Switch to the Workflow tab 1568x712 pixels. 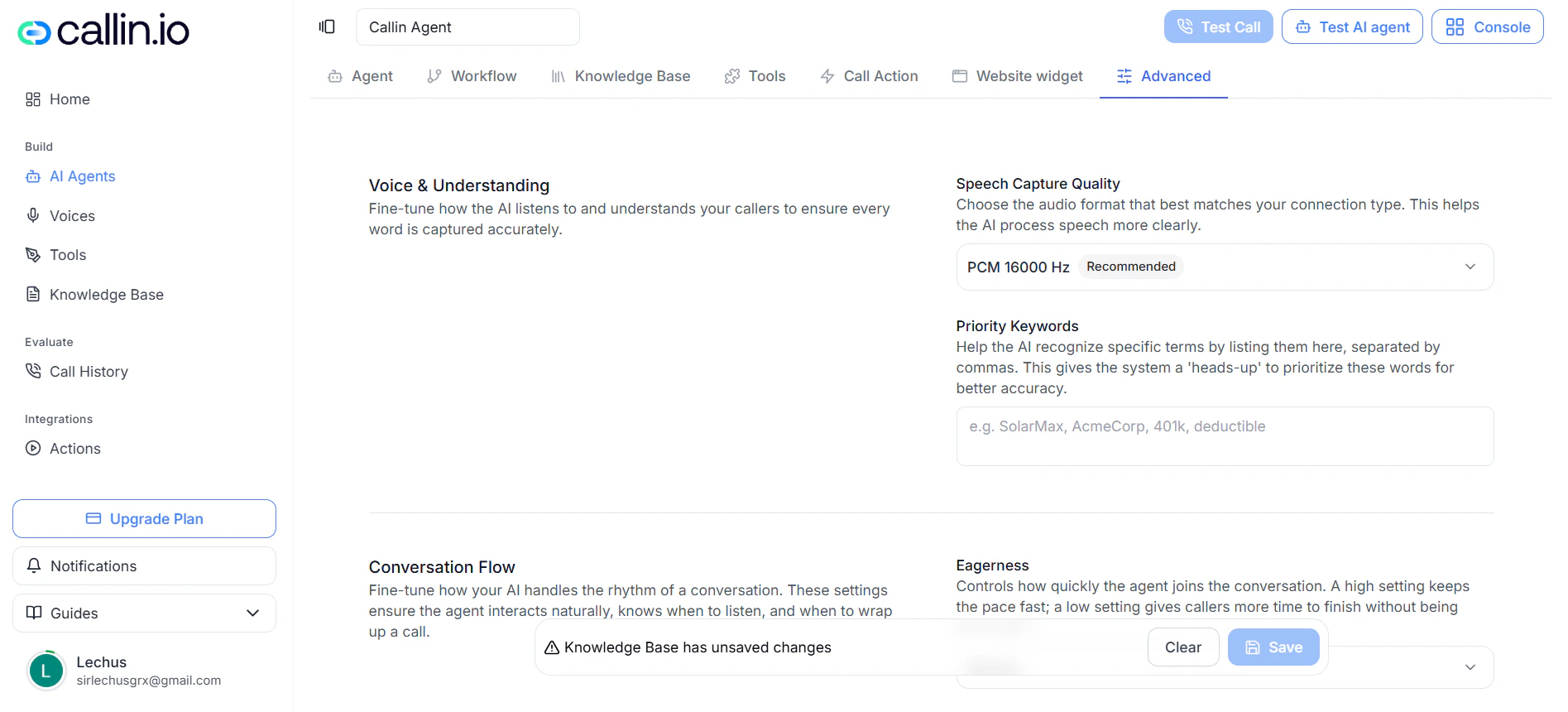pyautogui.click(x=472, y=76)
